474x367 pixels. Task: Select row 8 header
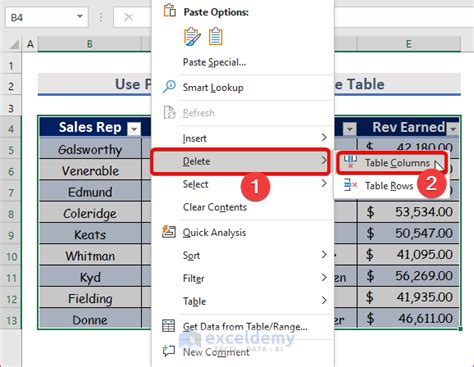tap(11, 214)
